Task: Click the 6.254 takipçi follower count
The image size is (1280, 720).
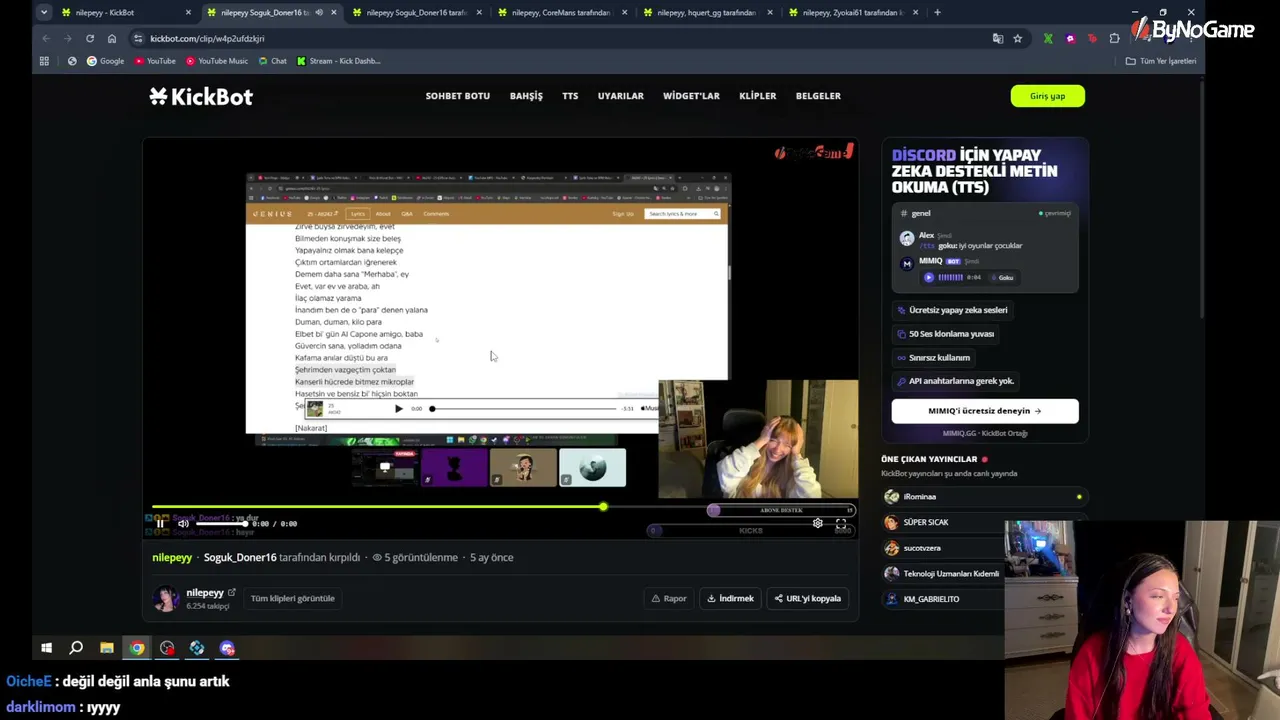Action: click(208, 606)
